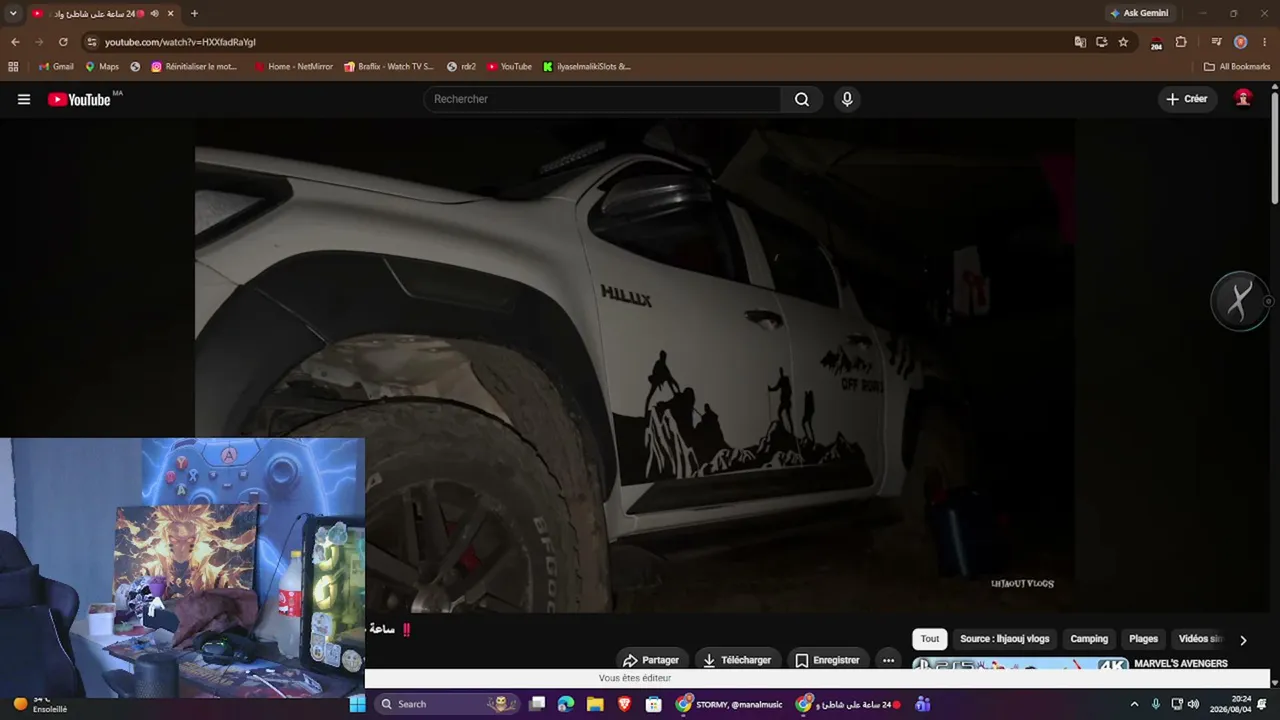The image size is (1280, 720).
Task: Click the YouTube search magnifier button
Action: pyautogui.click(x=802, y=99)
